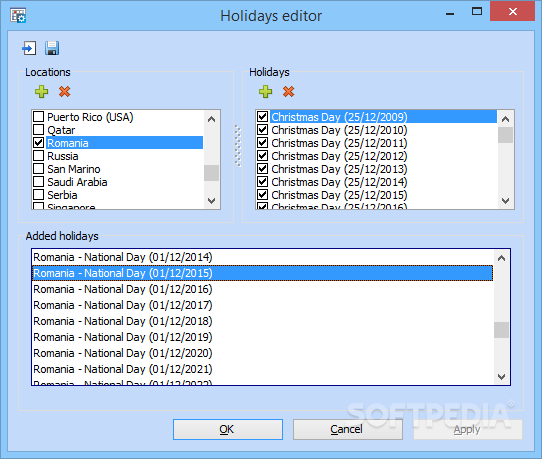Untick Christmas Day (25/12/2012) checkbox

click(262, 156)
